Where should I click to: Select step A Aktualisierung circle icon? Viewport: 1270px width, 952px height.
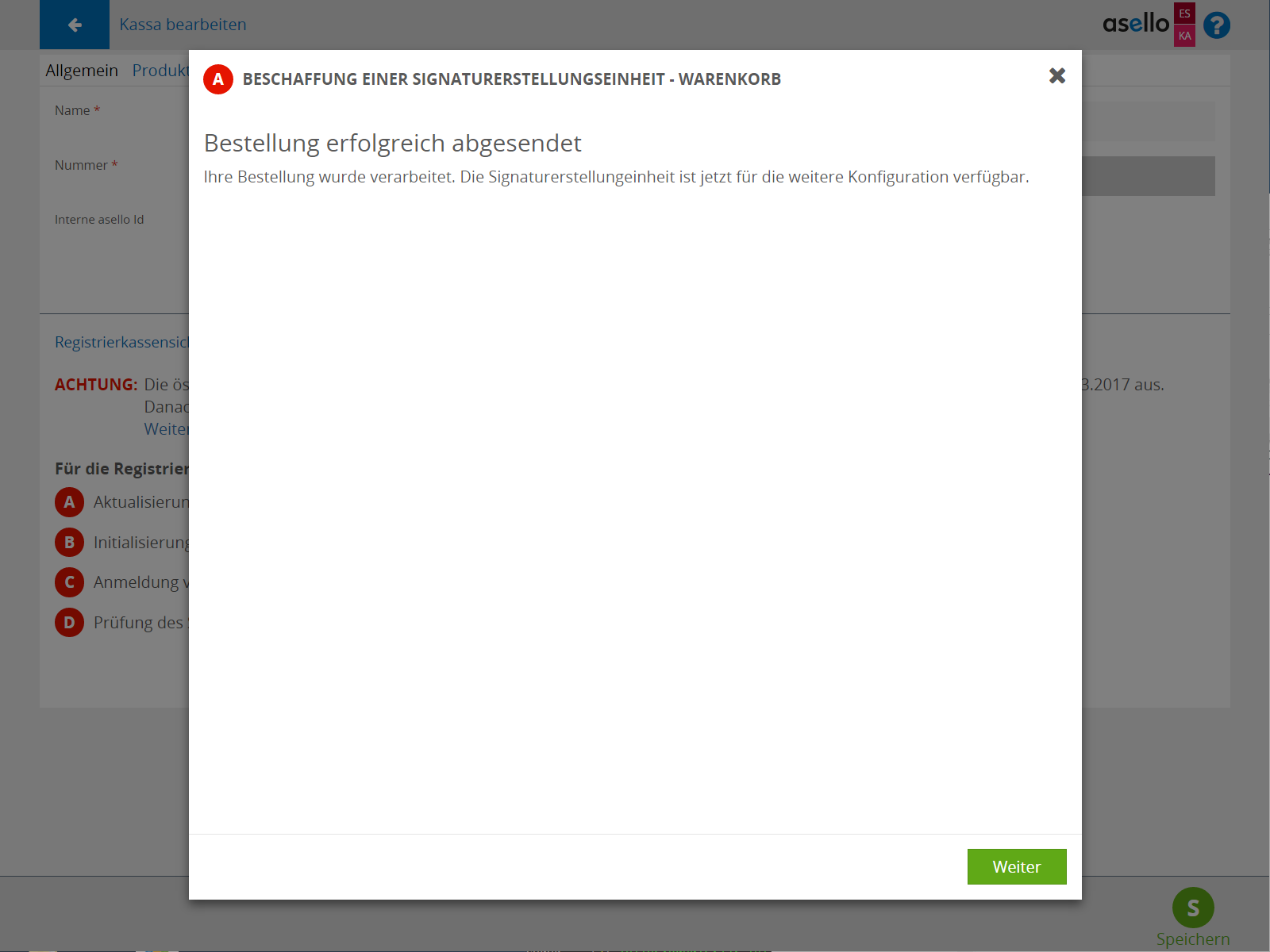click(x=69, y=502)
